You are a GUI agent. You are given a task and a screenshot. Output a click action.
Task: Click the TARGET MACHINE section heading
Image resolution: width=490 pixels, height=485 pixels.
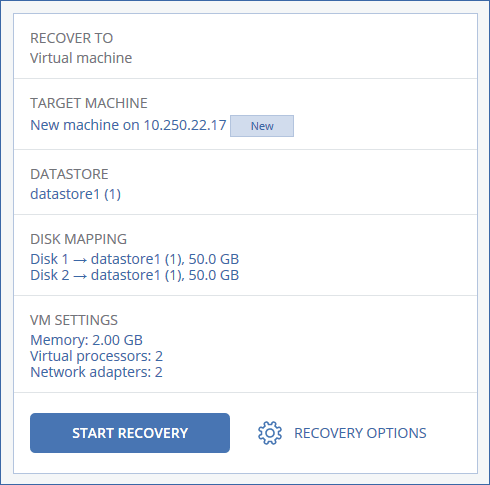pyautogui.click(x=89, y=103)
